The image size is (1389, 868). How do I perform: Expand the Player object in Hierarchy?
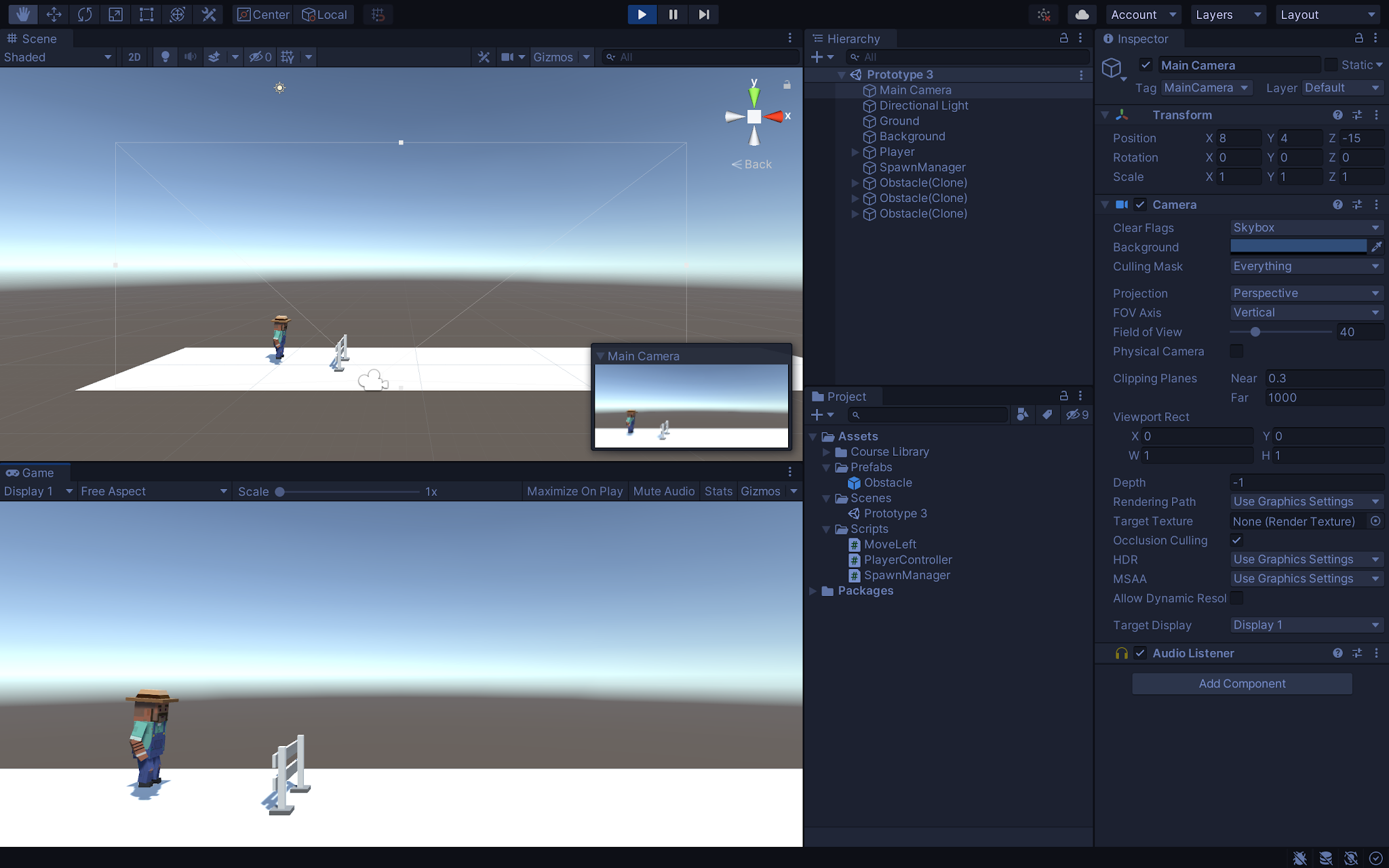[x=855, y=152]
